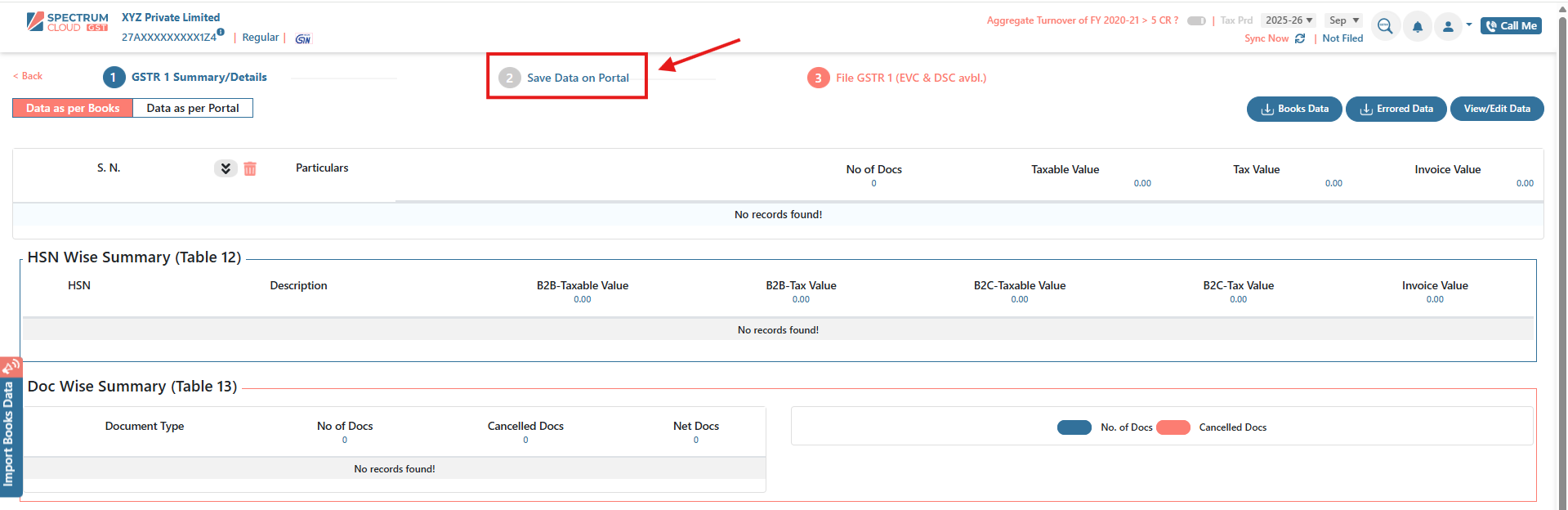This screenshot has width=1568, height=510.
Task: Open the 2025-26 financial year dropdown
Action: point(1289,20)
